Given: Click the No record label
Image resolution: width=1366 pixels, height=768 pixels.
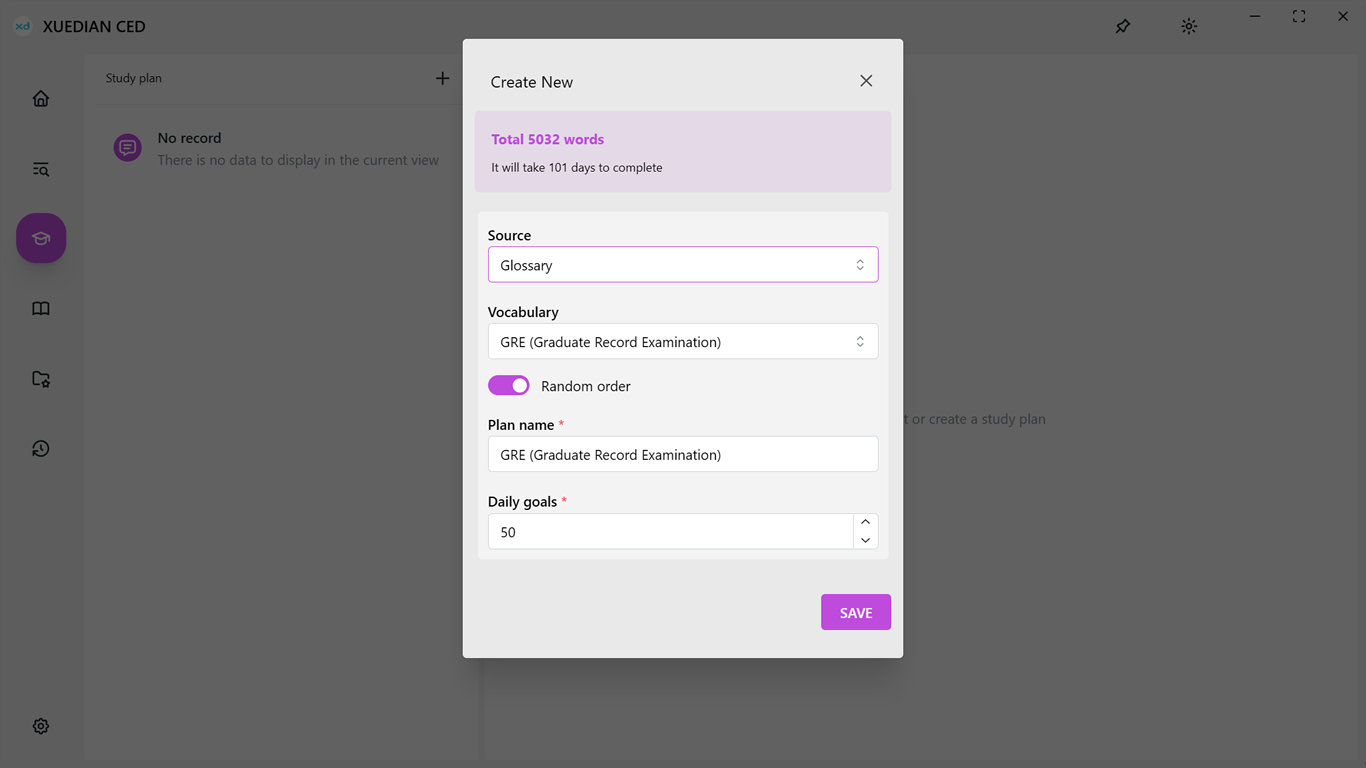Looking at the screenshot, I should tap(189, 138).
